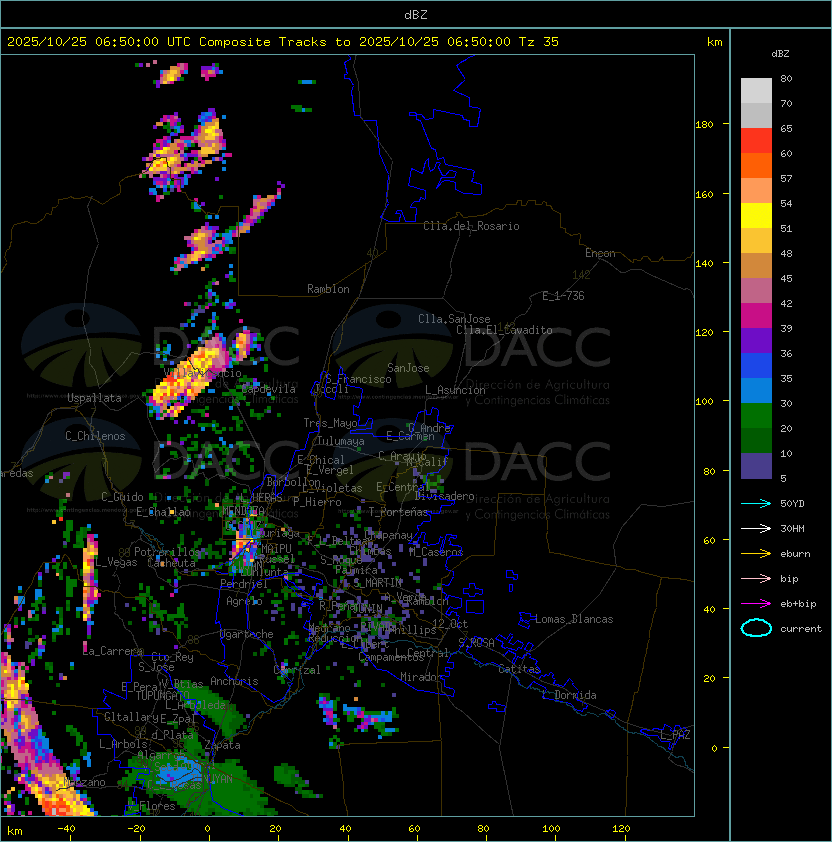
Task: Click the Ugarteche map label
Action: (x=247, y=634)
